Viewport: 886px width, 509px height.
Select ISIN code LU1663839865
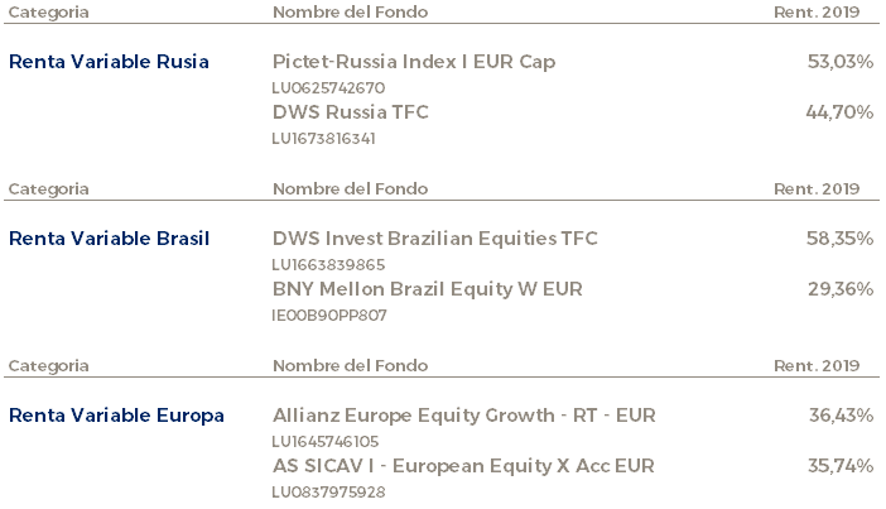[328, 265]
